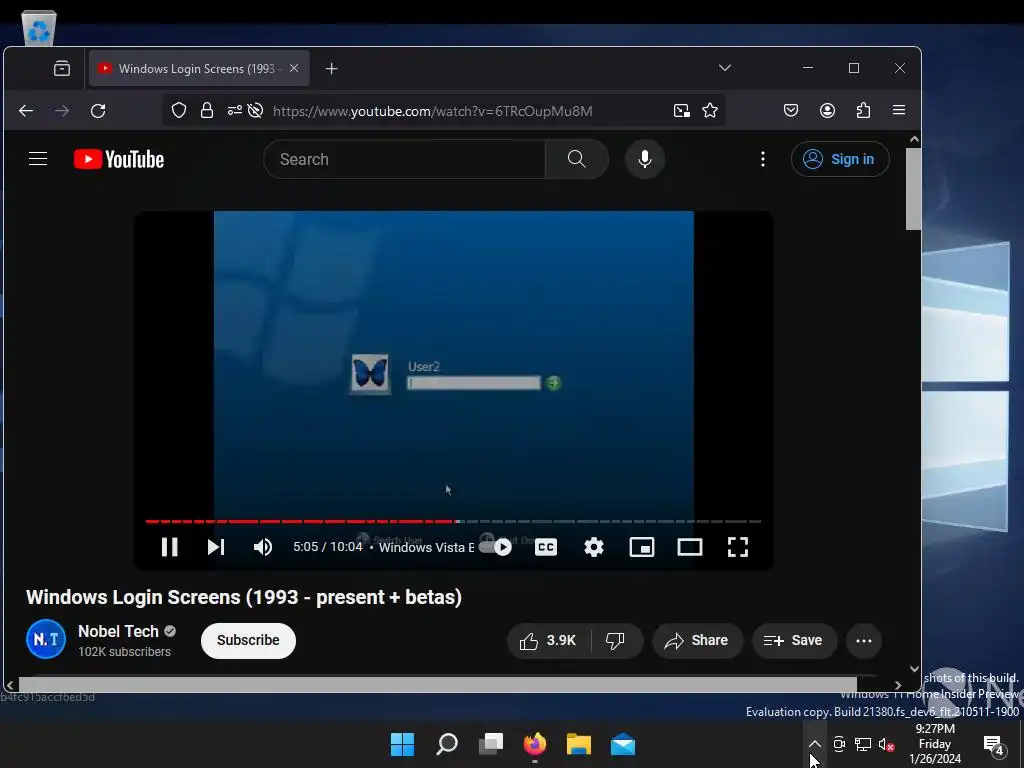Image resolution: width=1024 pixels, height=768 pixels.
Task: Open network tray icon
Action: (x=863, y=744)
